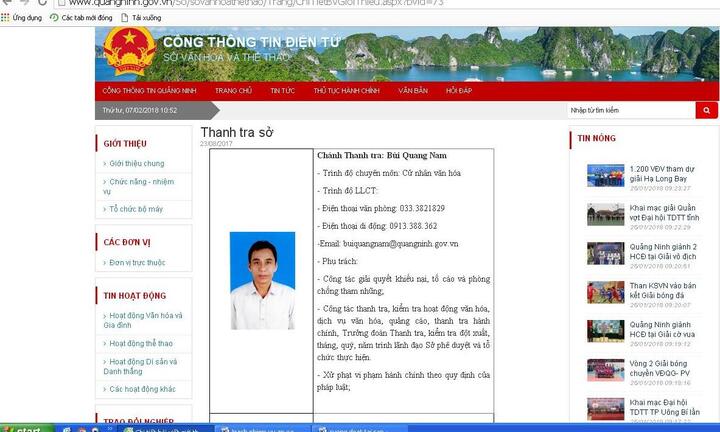
Task: Open the Trang chủ menu item
Action: pos(231,90)
